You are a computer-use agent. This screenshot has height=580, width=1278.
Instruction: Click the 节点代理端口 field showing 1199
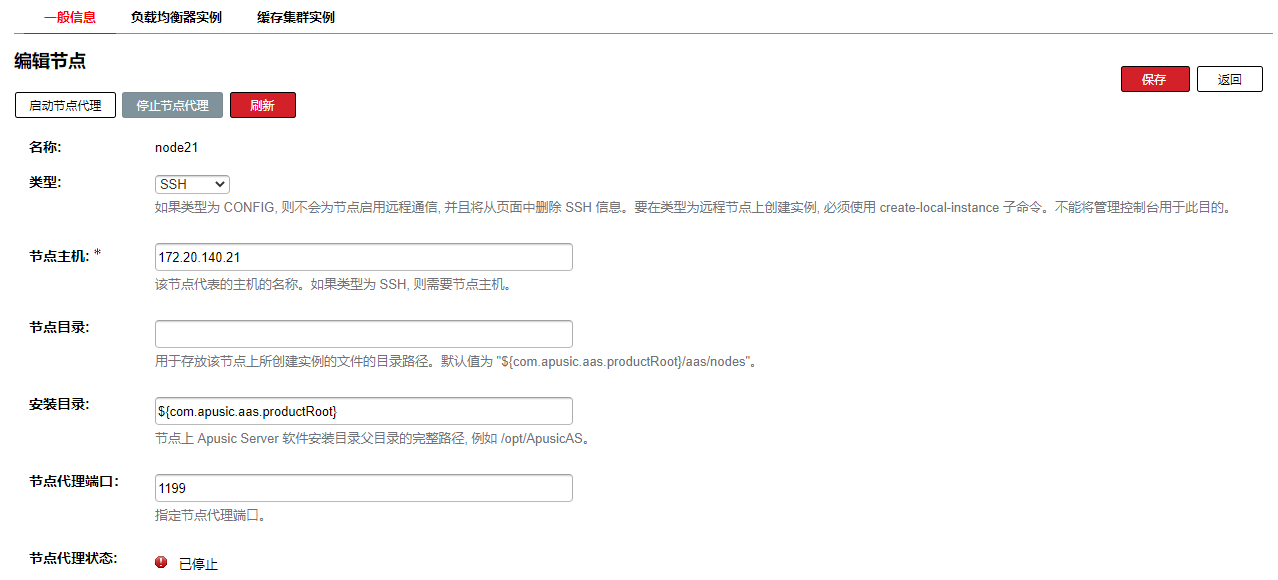[x=363, y=488]
